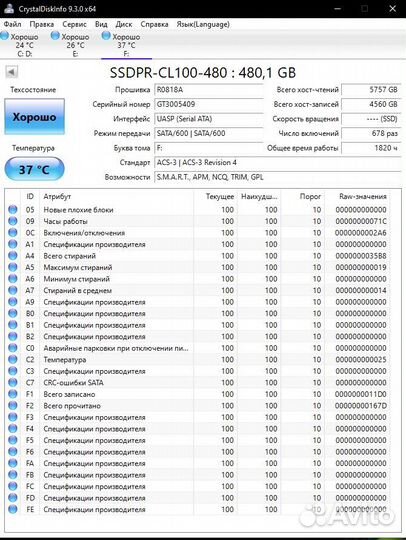
Task: Click status icon for attribute FA
Action: (x=13, y=463)
